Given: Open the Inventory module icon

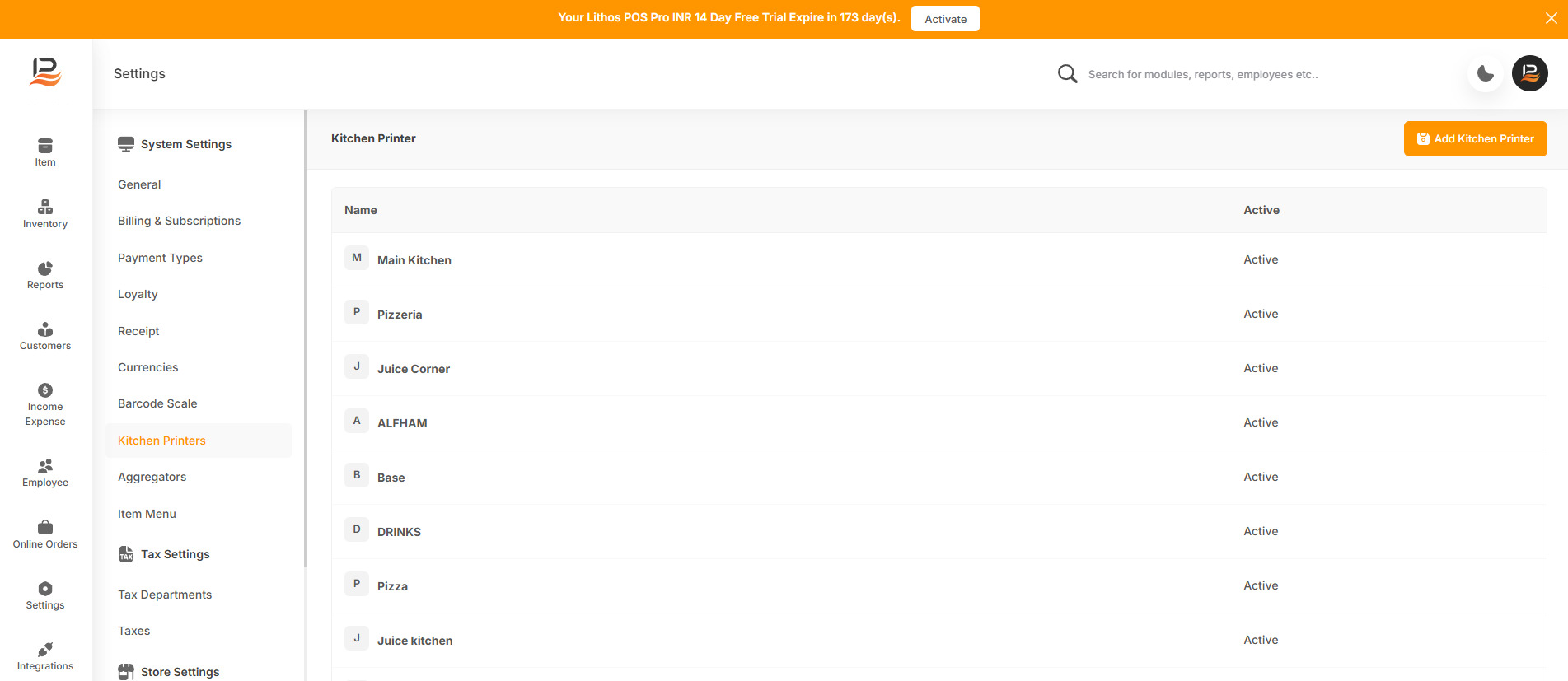Looking at the screenshot, I should (45, 207).
